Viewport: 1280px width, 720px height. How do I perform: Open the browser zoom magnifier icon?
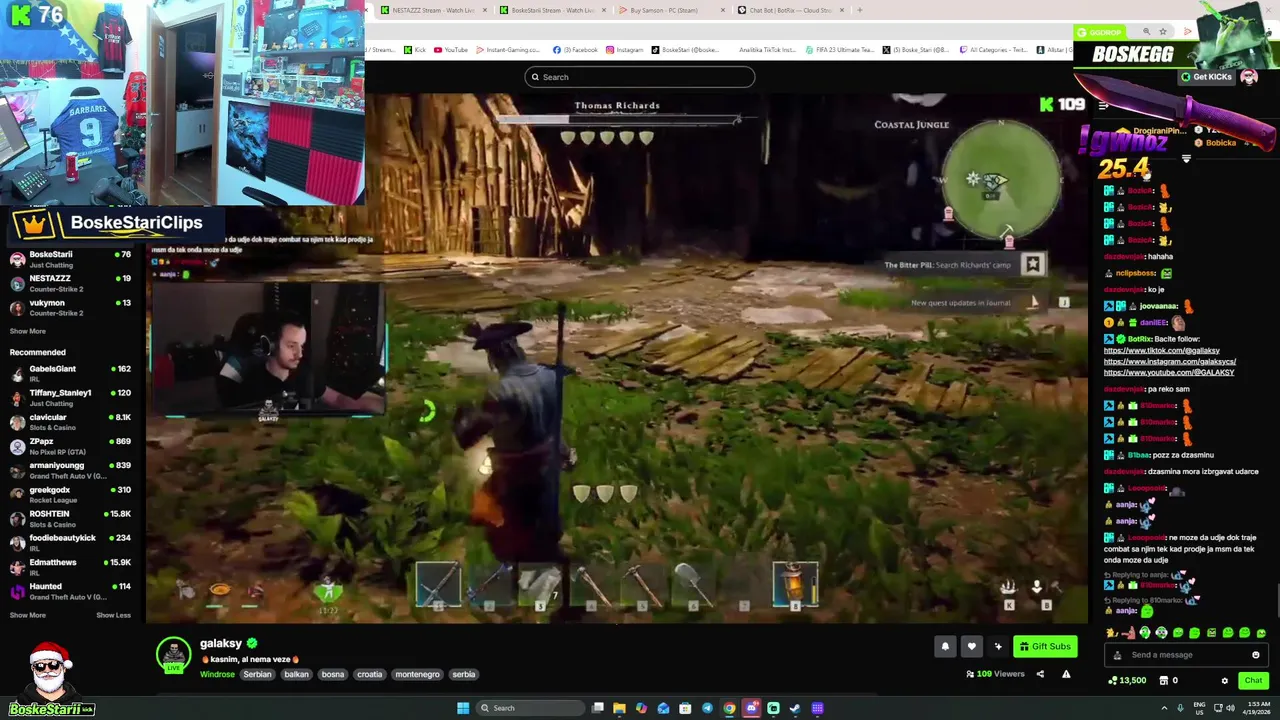click(1146, 32)
